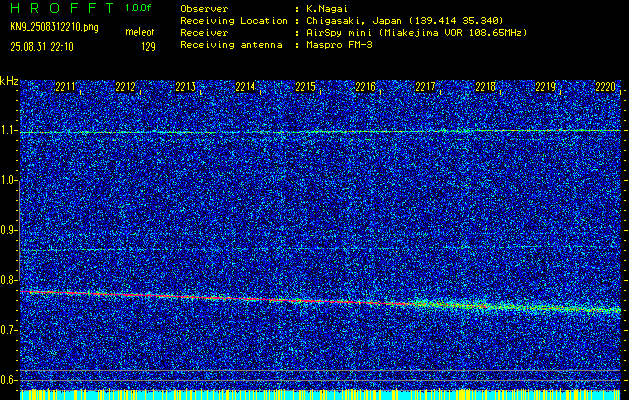Click the 2218 time marker
Screen dimensions: 629x400
coord(485,87)
